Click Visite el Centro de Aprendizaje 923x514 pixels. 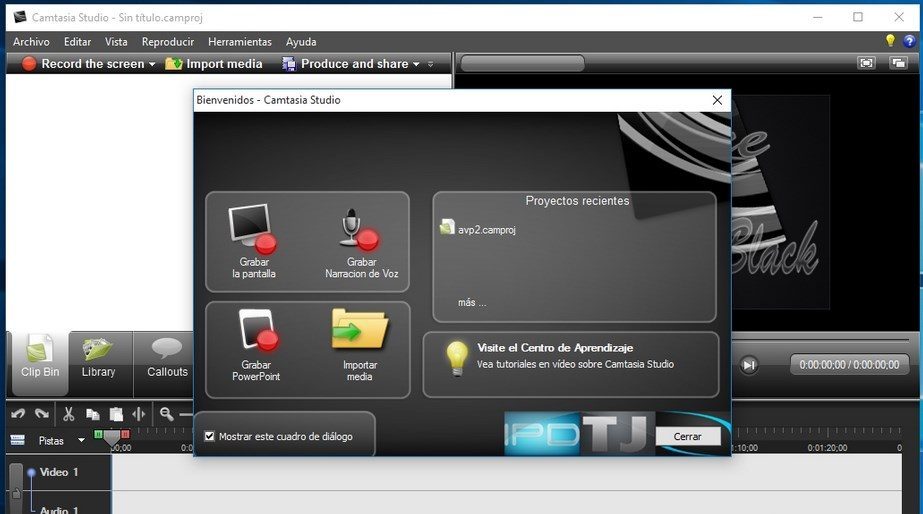pyautogui.click(x=555, y=348)
